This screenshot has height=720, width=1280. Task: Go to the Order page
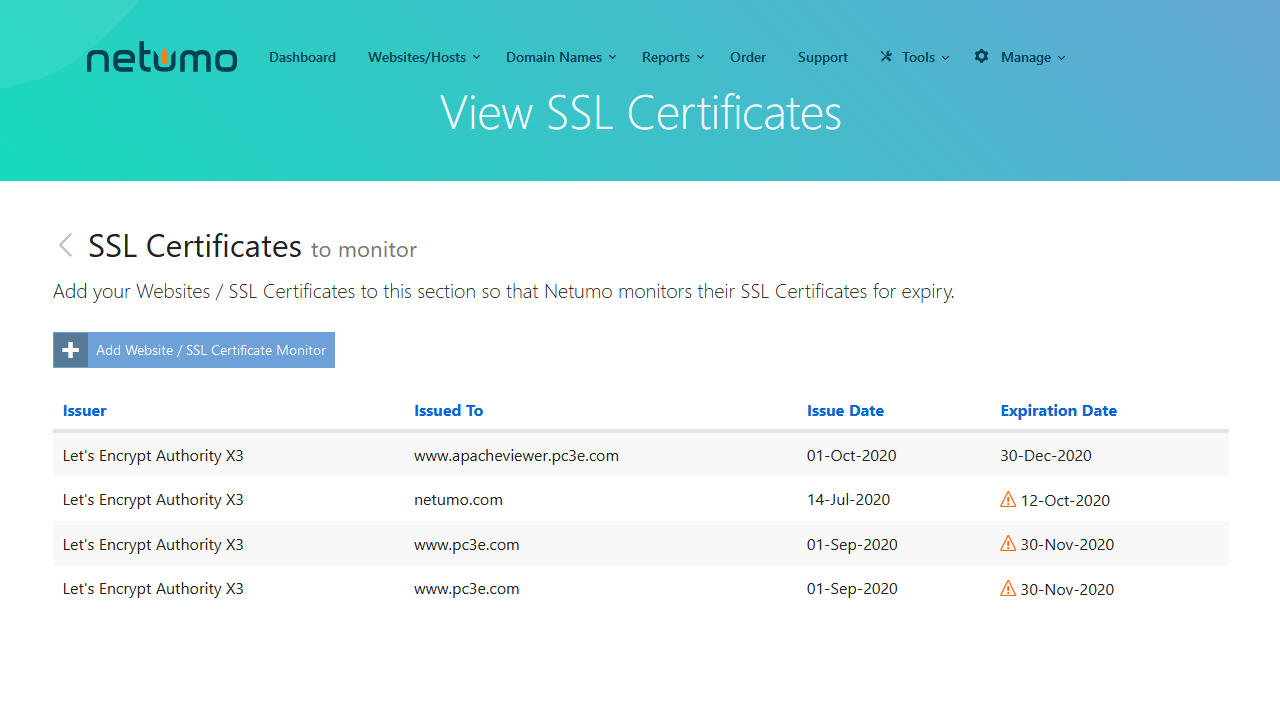click(x=748, y=57)
